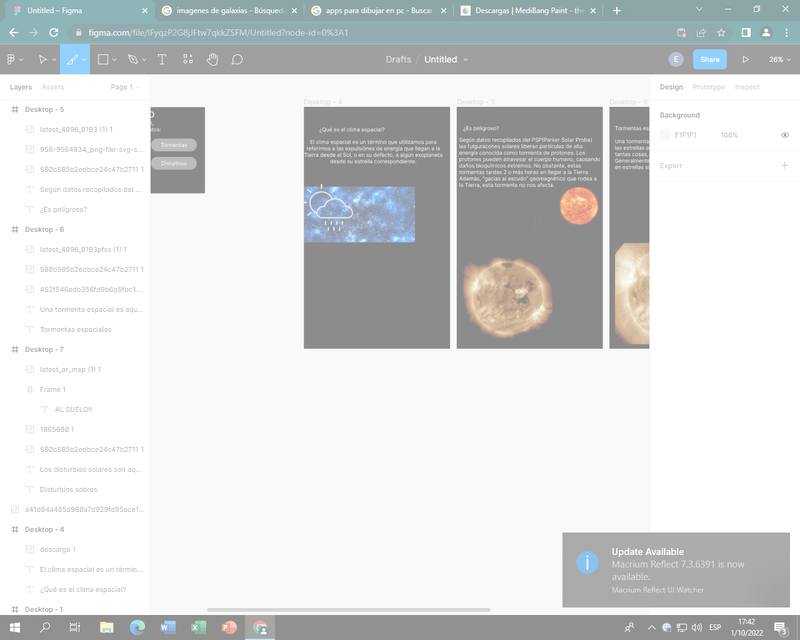The height and width of the screenshot is (640, 800).
Task: Select the shape tool in the toolbar
Action: (x=104, y=59)
